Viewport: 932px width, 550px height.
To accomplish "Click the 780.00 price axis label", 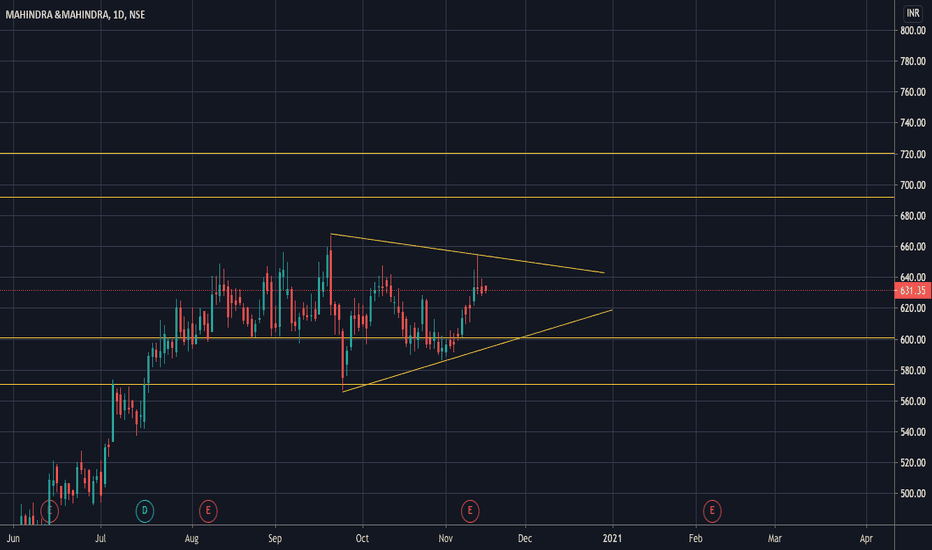I will click(x=913, y=61).
